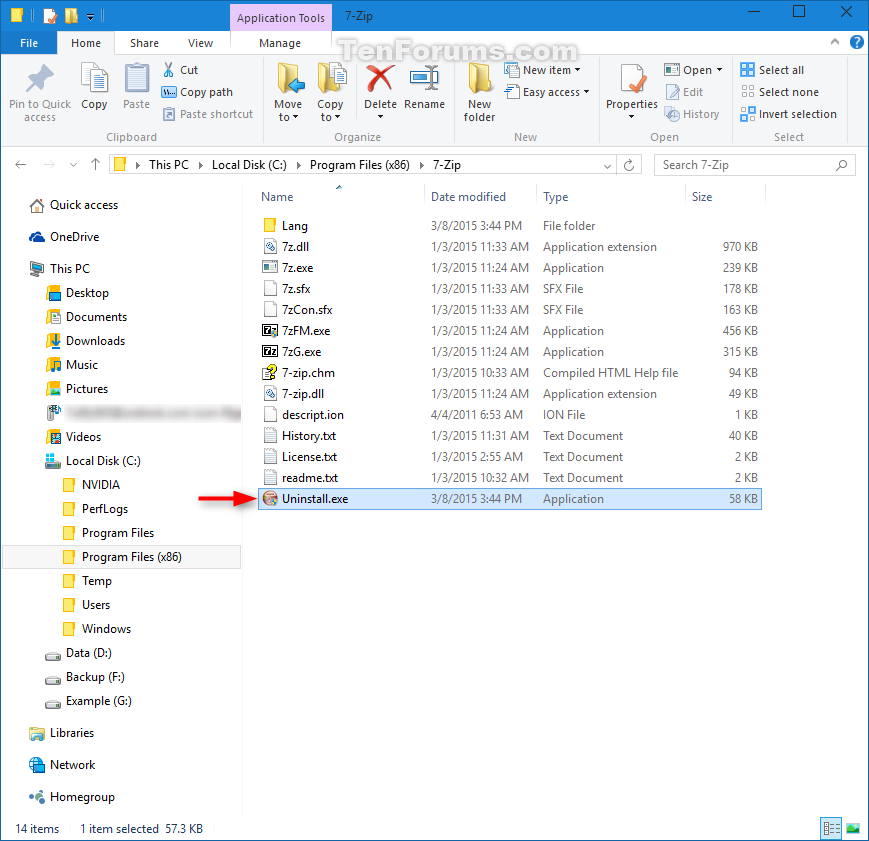Click in the Search 7-Zip box
Screen dimensions: 869x841
pos(754,165)
